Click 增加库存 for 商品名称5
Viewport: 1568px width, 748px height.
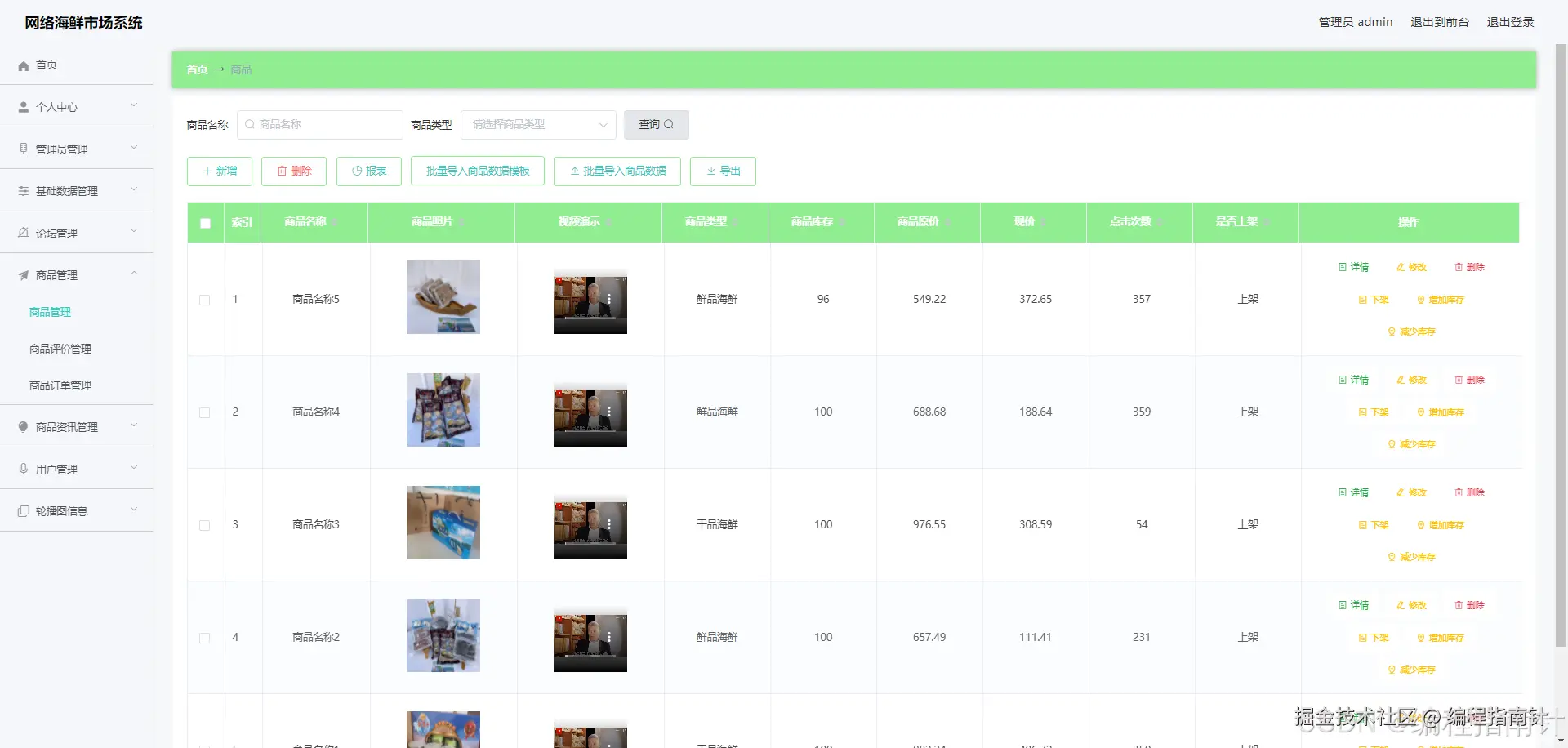[x=1441, y=300]
